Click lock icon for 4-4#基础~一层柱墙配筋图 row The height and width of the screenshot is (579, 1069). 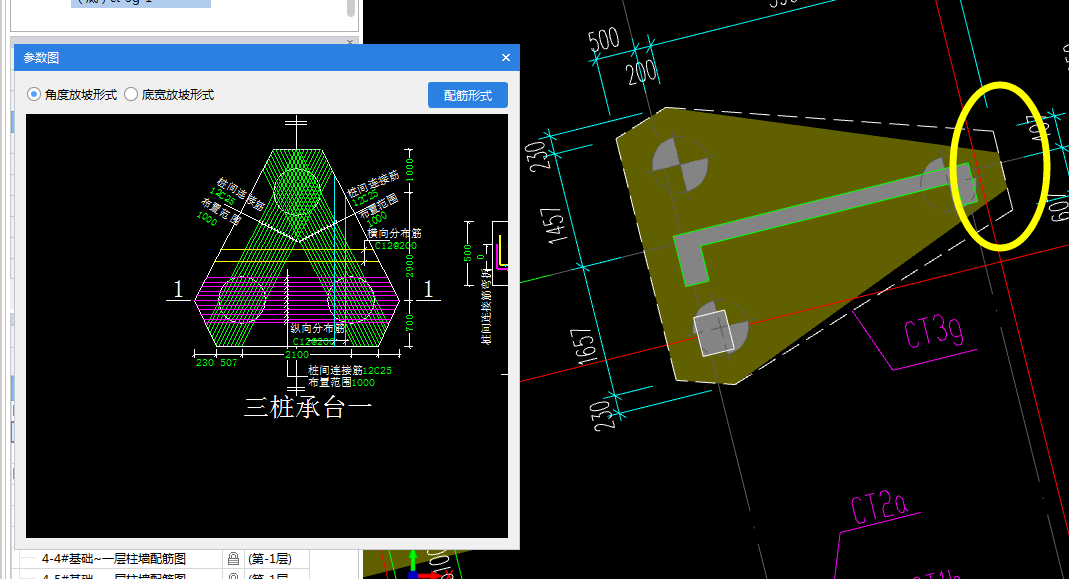pyautogui.click(x=233, y=559)
